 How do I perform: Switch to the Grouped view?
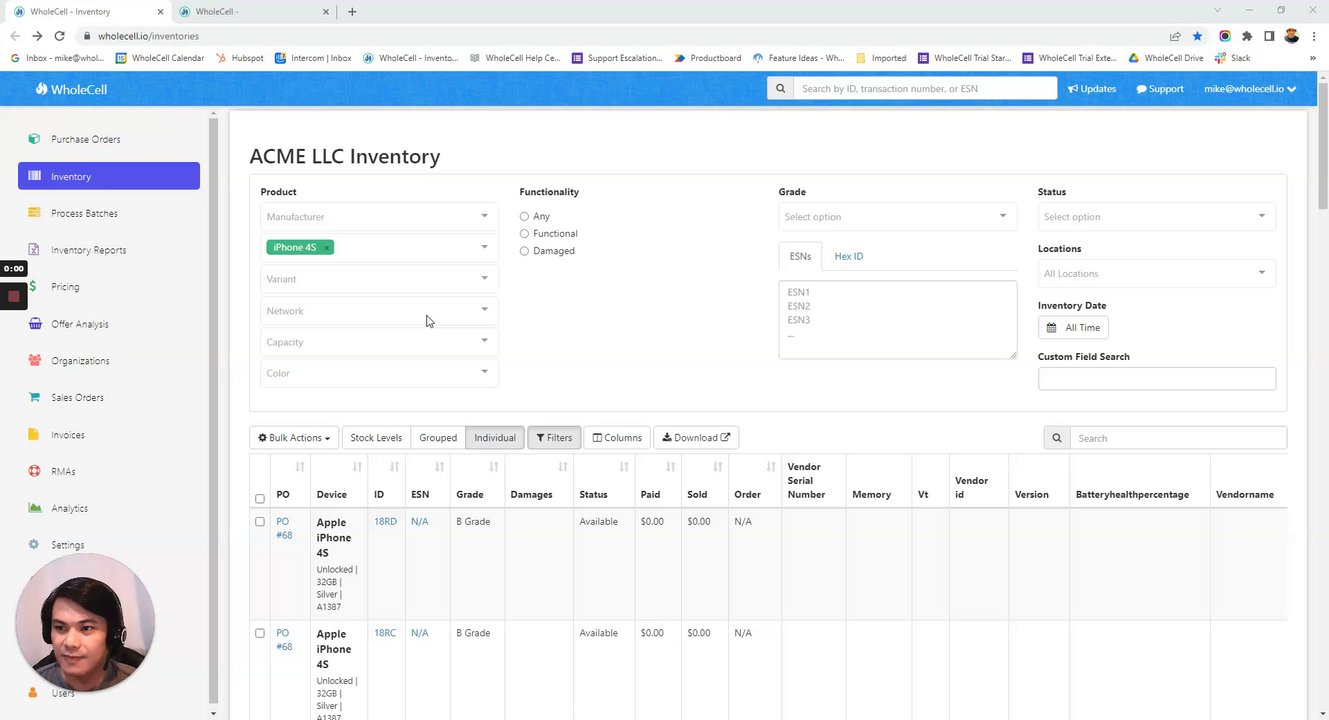(x=438, y=438)
